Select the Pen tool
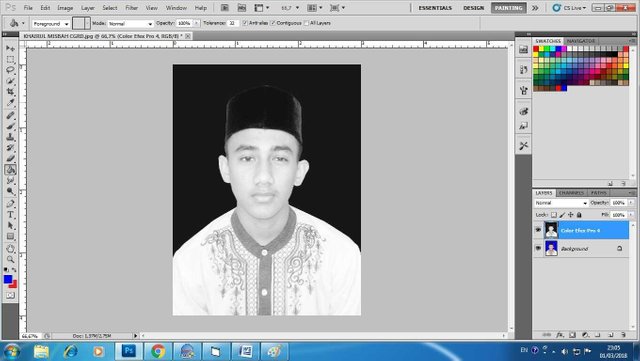The image size is (640, 361). (x=10, y=204)
